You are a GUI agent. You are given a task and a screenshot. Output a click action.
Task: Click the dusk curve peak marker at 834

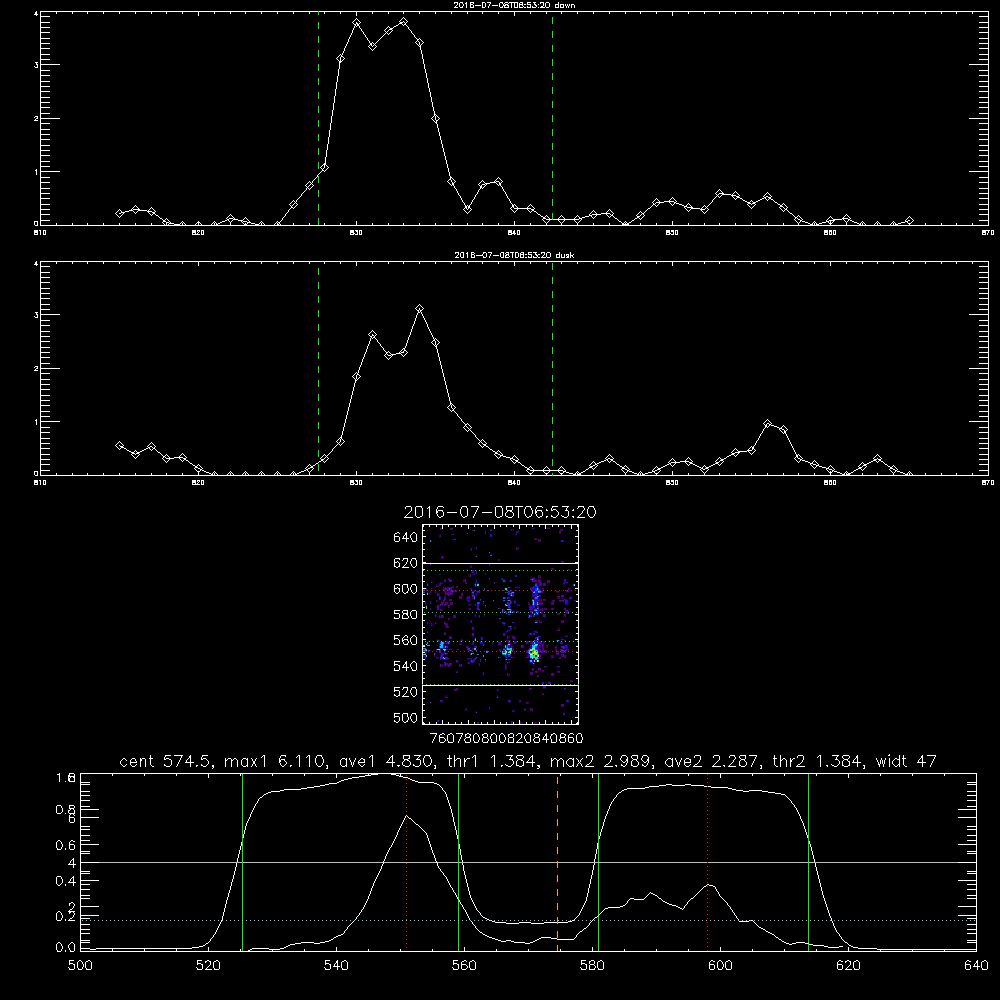coord(419,309)
